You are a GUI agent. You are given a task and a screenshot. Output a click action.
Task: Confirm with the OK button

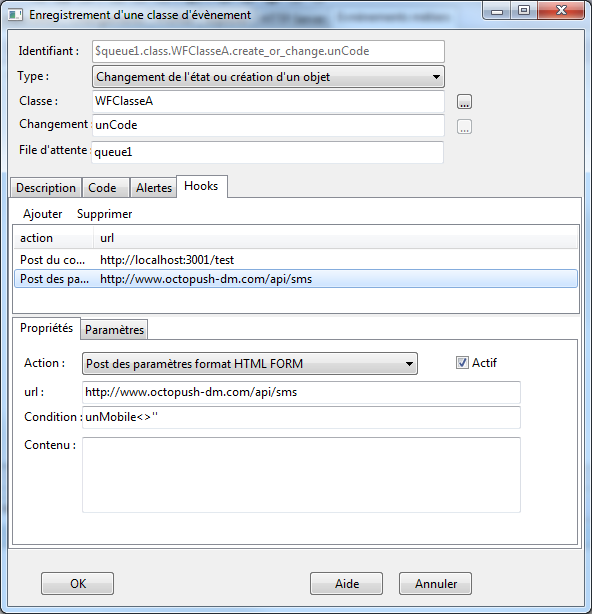tap(78, 583)
